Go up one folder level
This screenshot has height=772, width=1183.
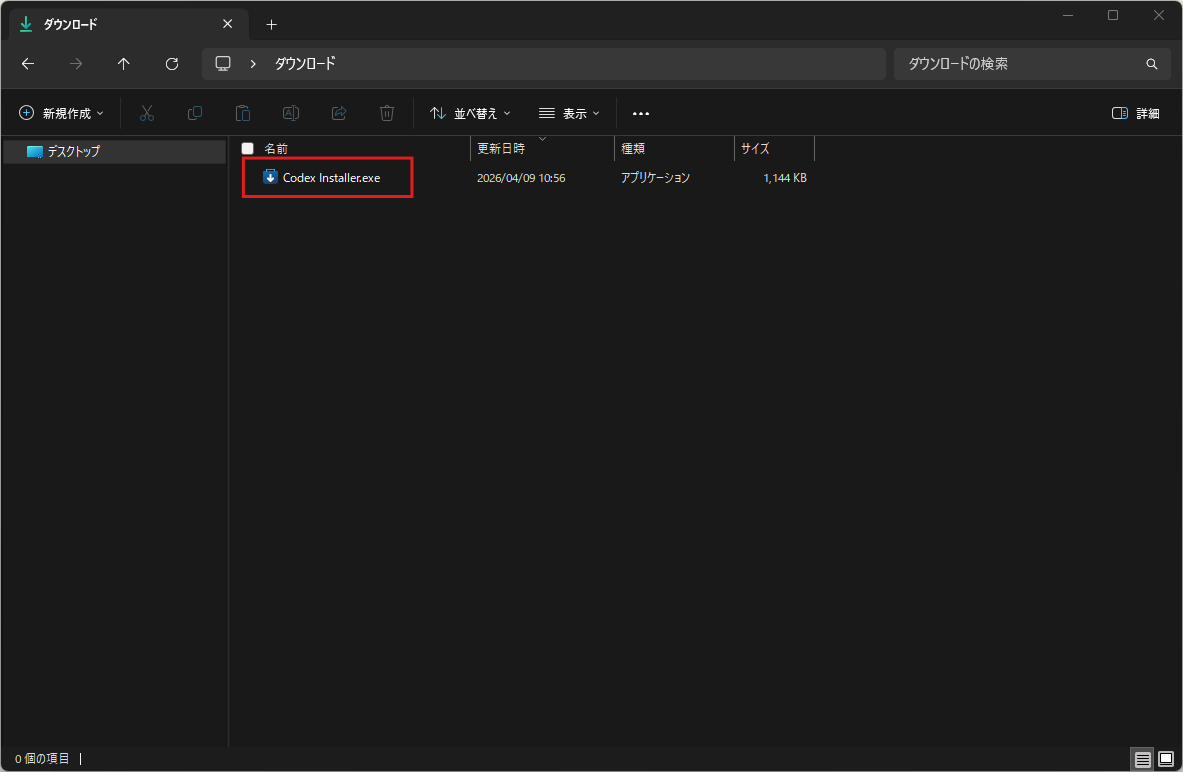click(x=123, y=64)
